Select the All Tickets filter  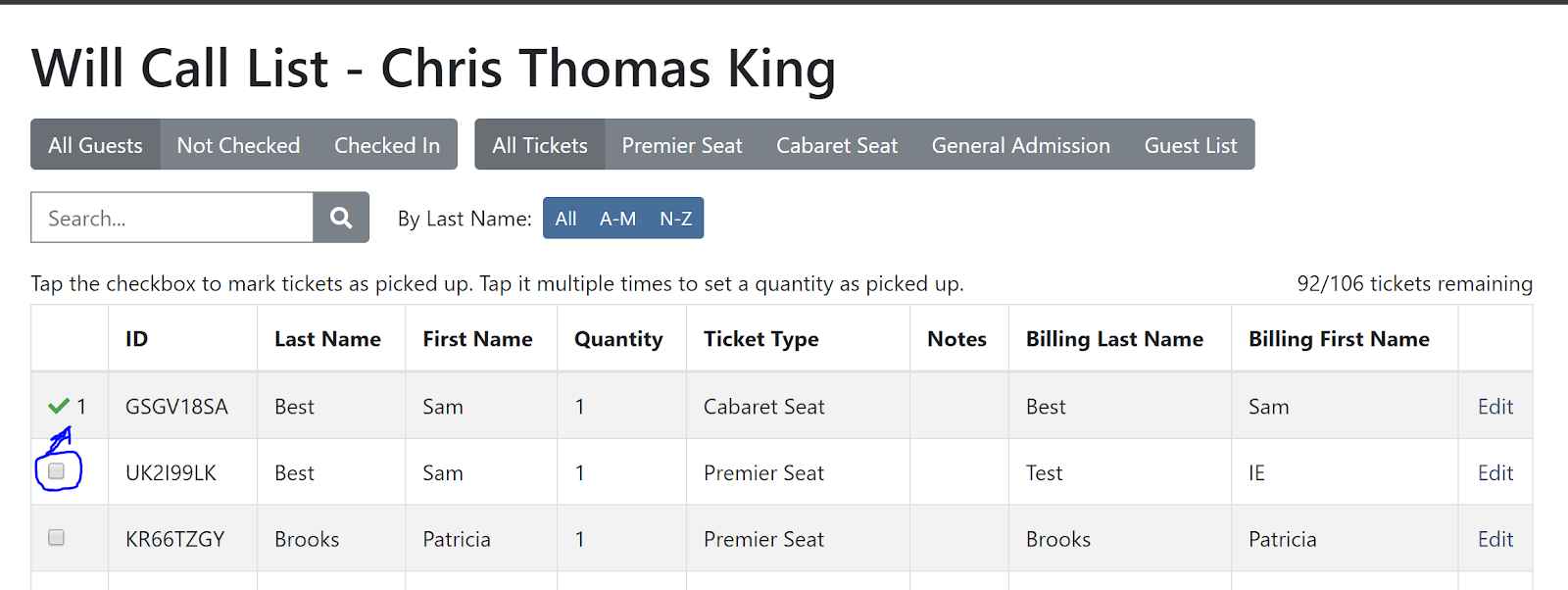coord(540,145)
